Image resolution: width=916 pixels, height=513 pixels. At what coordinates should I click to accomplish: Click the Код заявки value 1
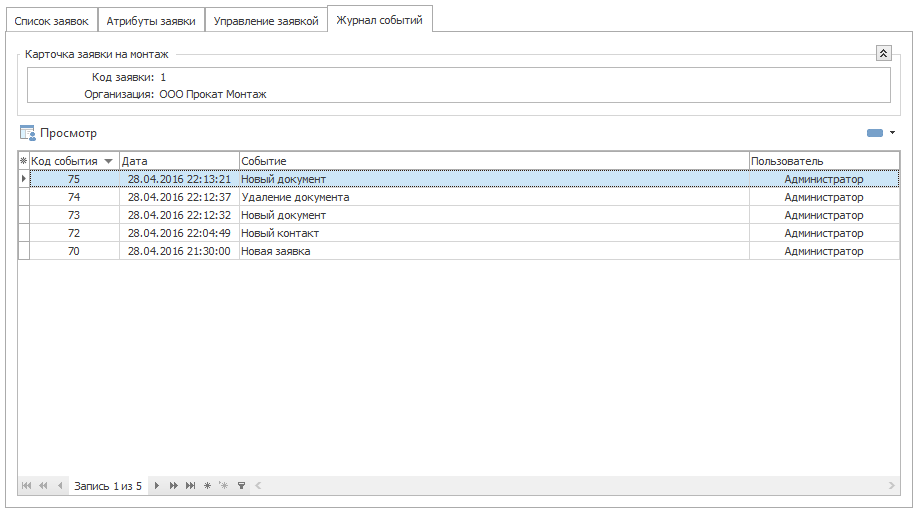(x=163, y=77)
